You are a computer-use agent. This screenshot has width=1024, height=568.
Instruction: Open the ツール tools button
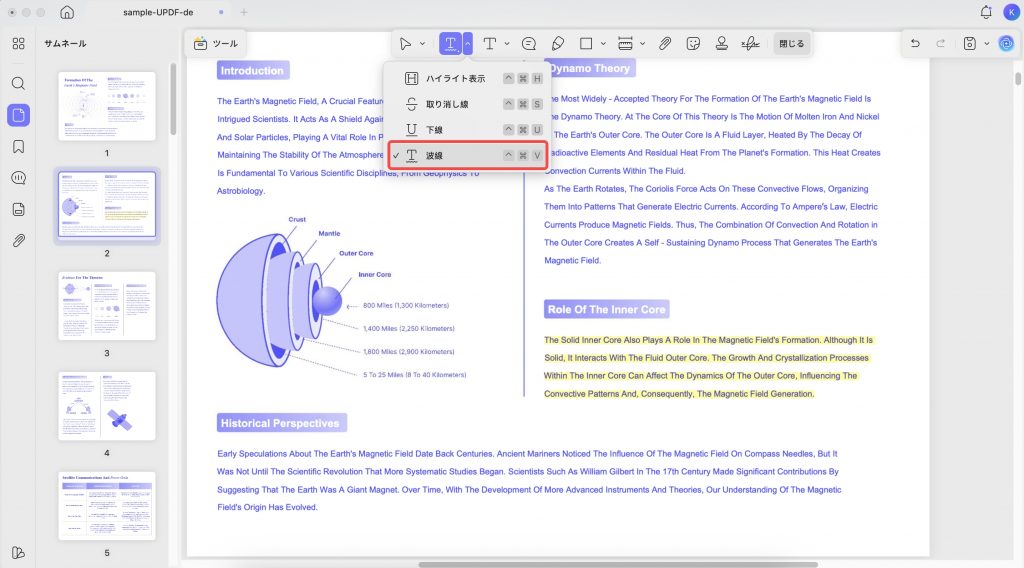tap(216, 44)
